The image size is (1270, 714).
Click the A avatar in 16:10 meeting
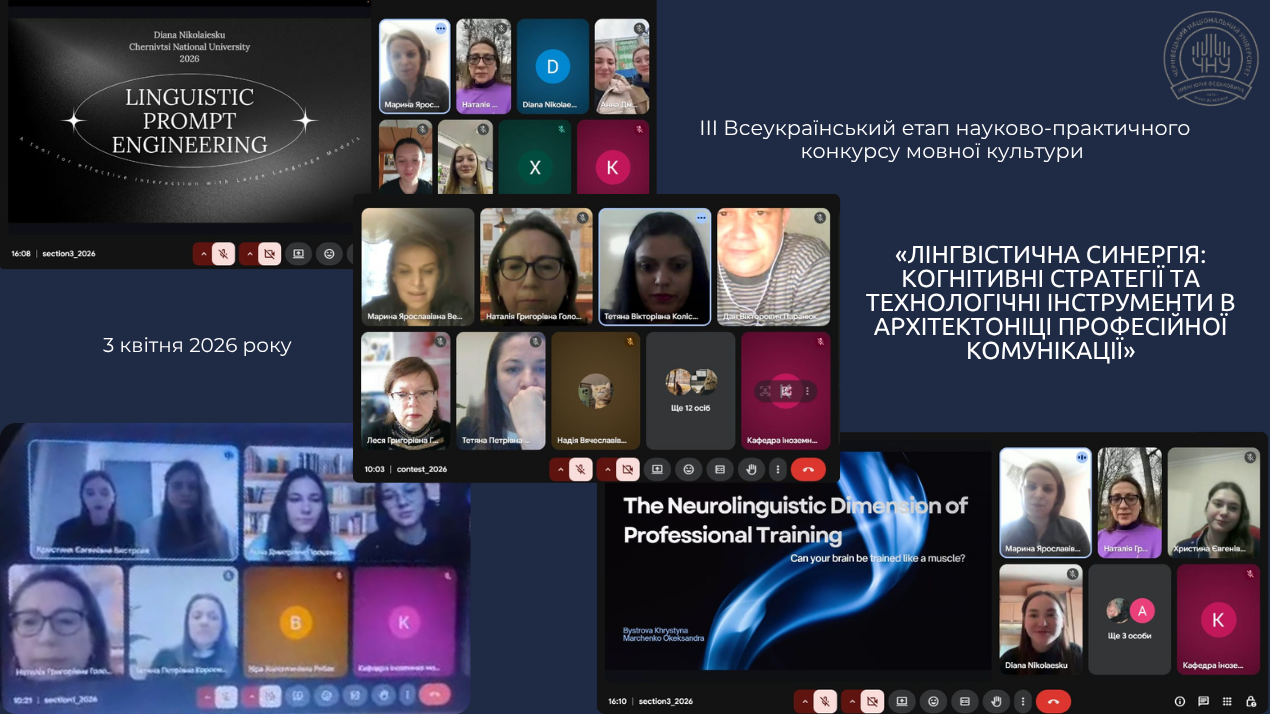pos(1142,610)
